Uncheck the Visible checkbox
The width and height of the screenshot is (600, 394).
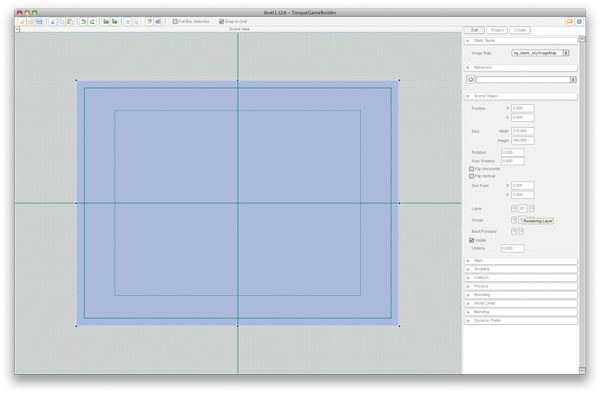coord(471,240)
